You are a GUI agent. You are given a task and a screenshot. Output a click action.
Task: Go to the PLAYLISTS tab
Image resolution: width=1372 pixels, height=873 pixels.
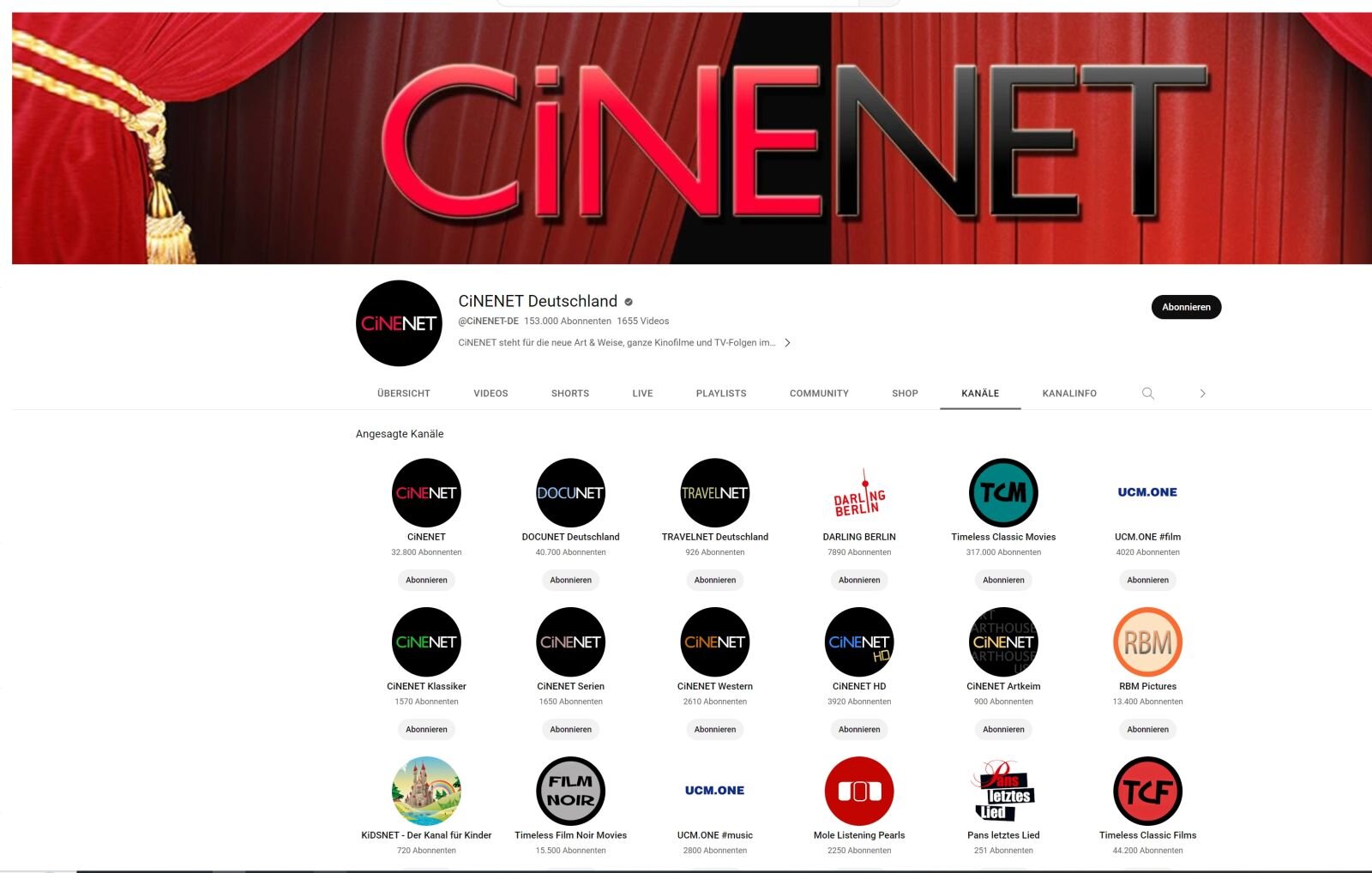coord(721,394)
